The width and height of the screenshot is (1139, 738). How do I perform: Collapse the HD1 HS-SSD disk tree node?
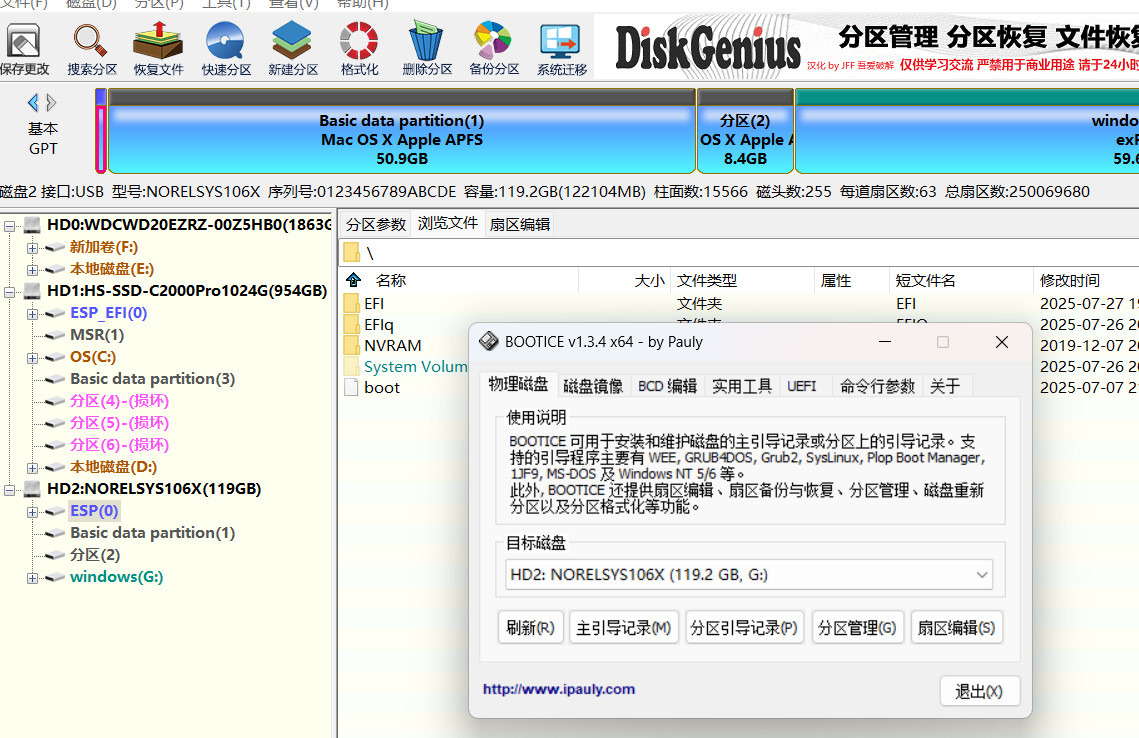9,292
